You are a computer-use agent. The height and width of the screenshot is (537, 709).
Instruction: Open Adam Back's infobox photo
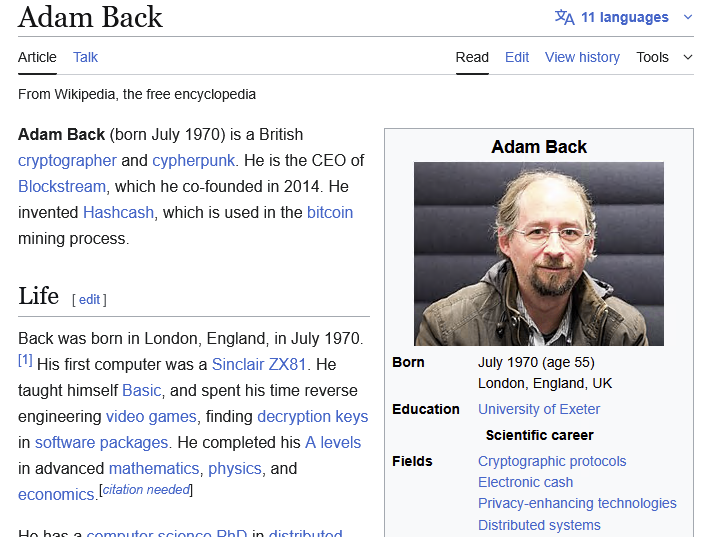(539, 254)
